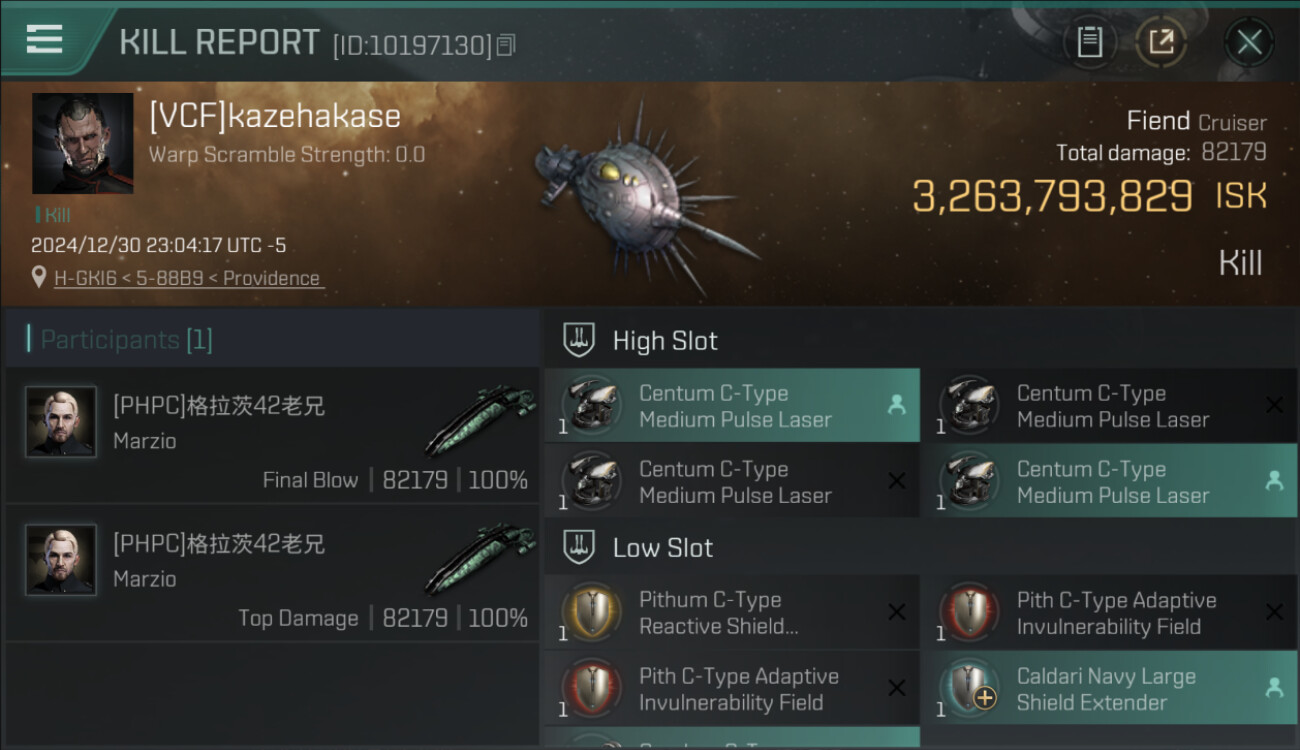Click the Top Damage participant's ship icon
1300x750 pixels.
pos(480,560)
